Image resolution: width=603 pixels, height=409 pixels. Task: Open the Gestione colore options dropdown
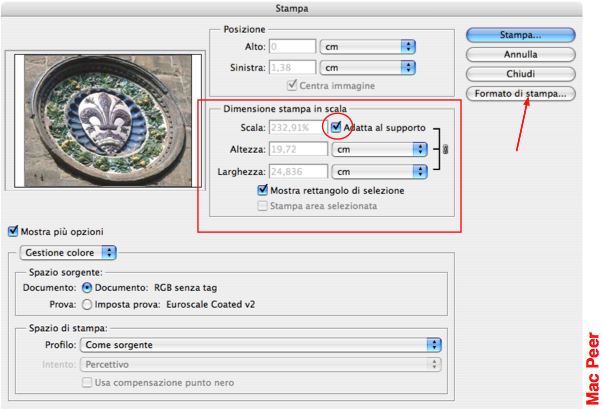[68, 253]
